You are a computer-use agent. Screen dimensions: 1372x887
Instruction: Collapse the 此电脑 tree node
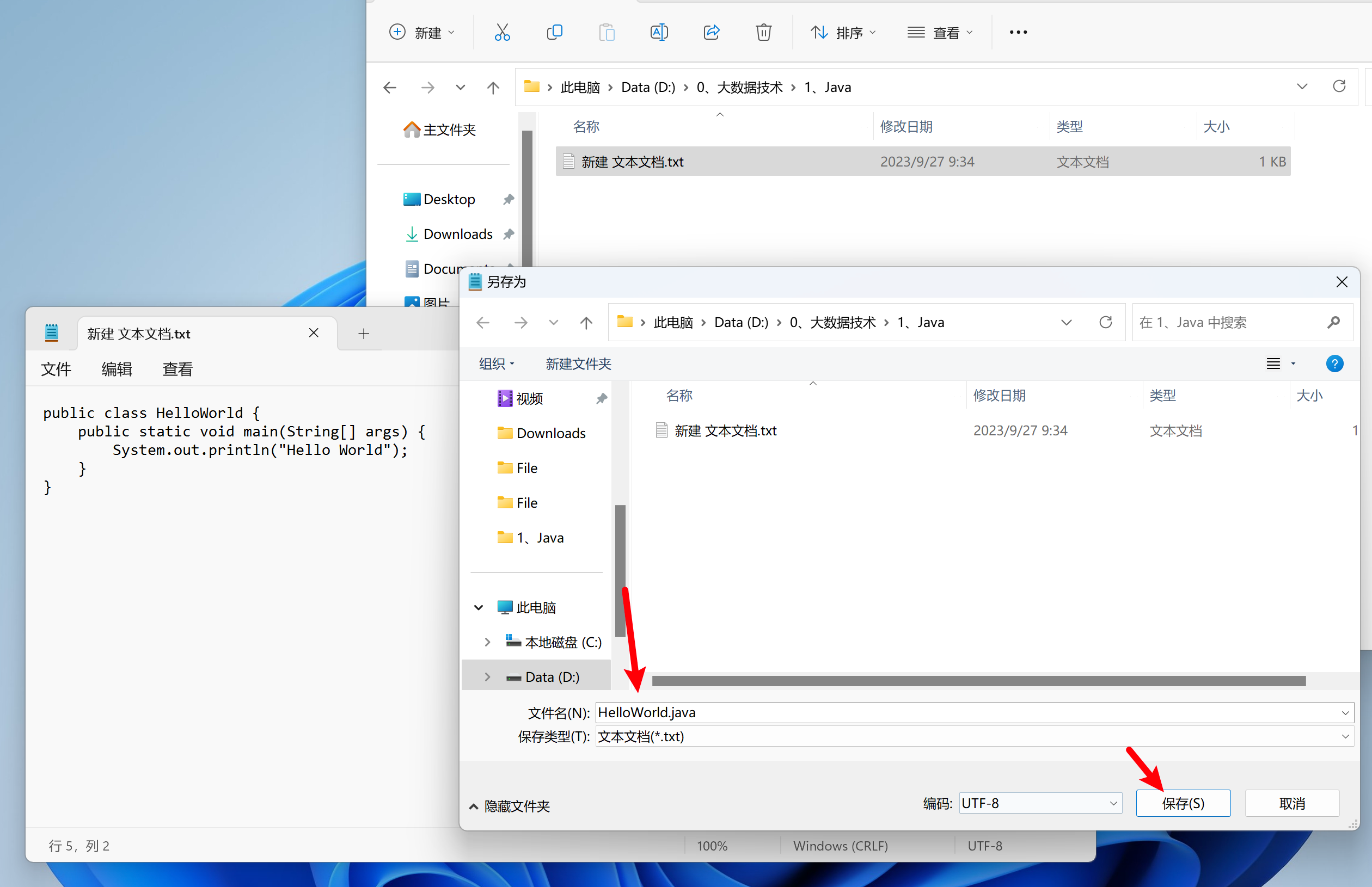tap(478, 608)
